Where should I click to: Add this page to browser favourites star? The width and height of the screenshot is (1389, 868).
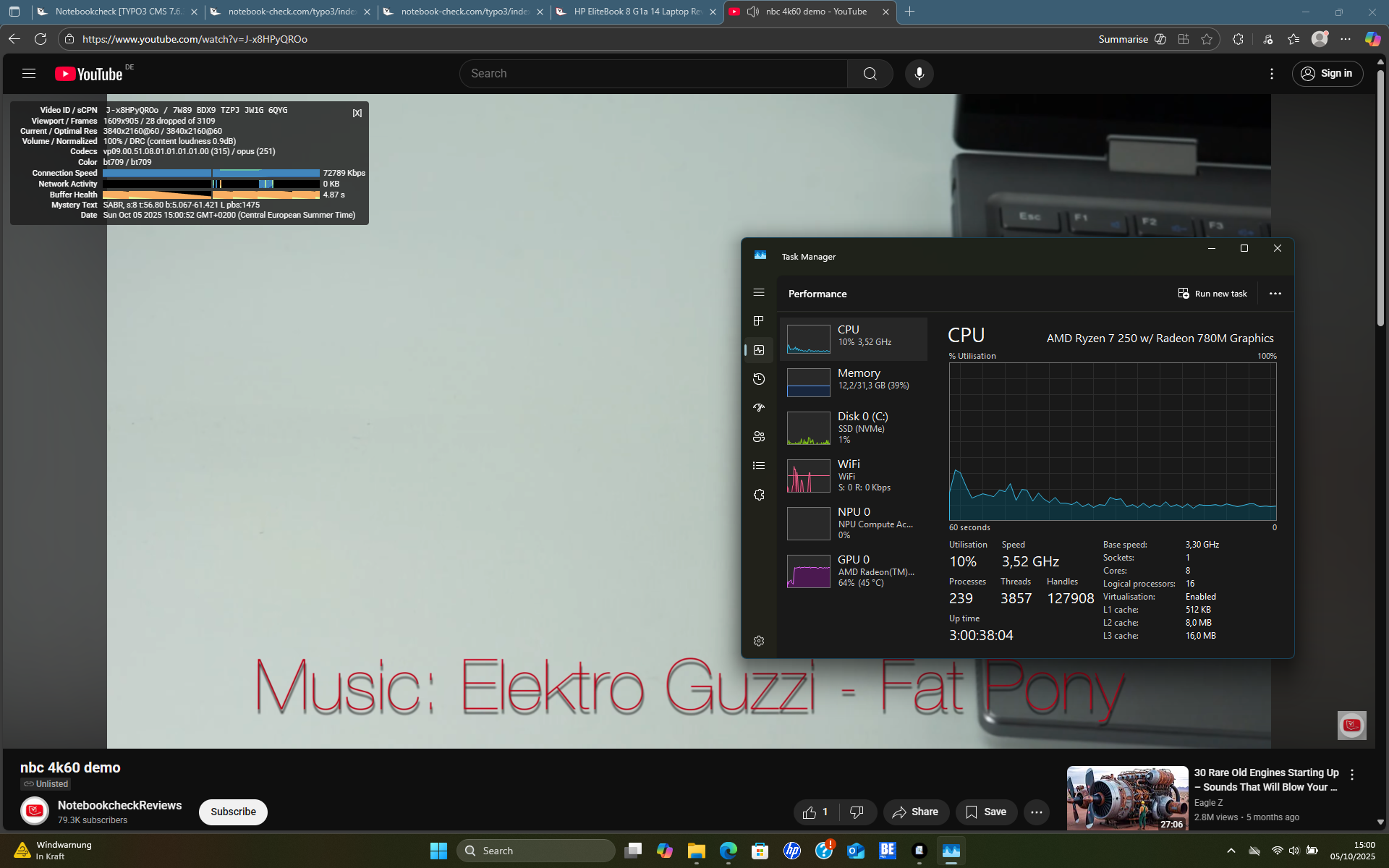tap(1207, 39)
